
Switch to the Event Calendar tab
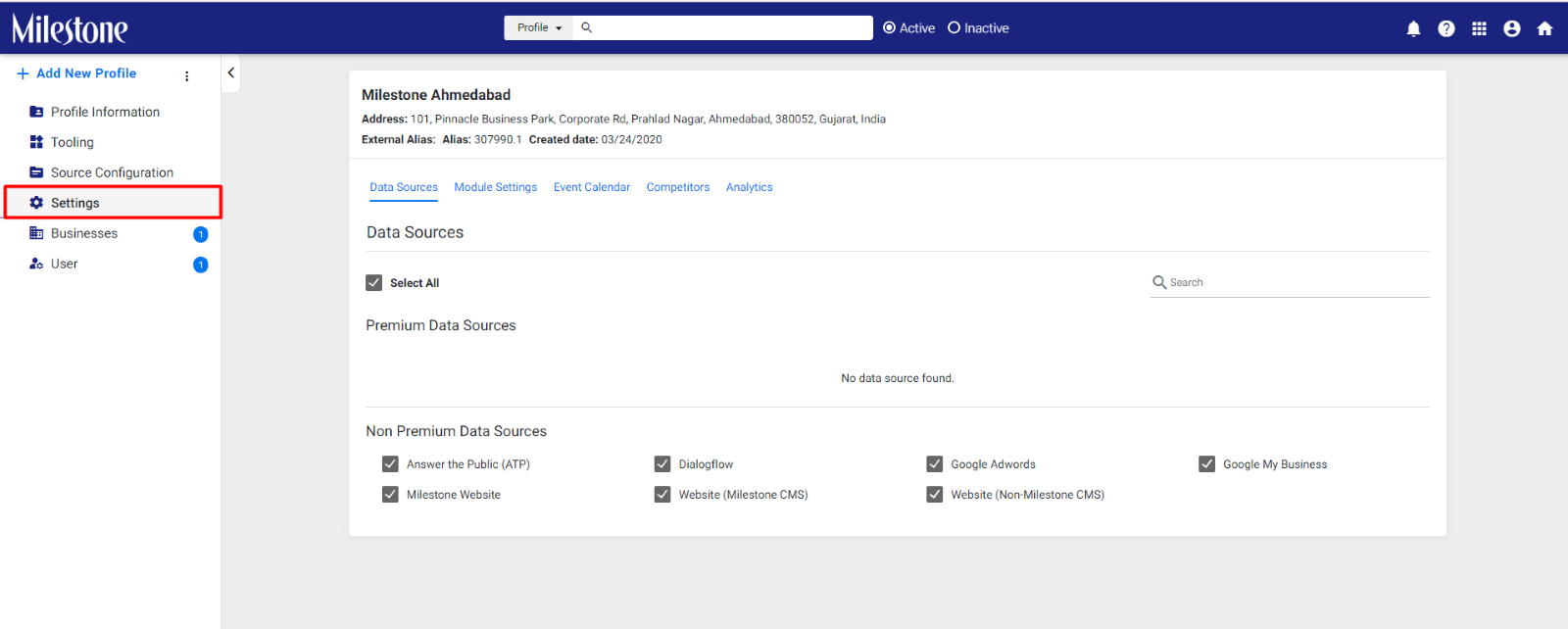tap(592, 187)
